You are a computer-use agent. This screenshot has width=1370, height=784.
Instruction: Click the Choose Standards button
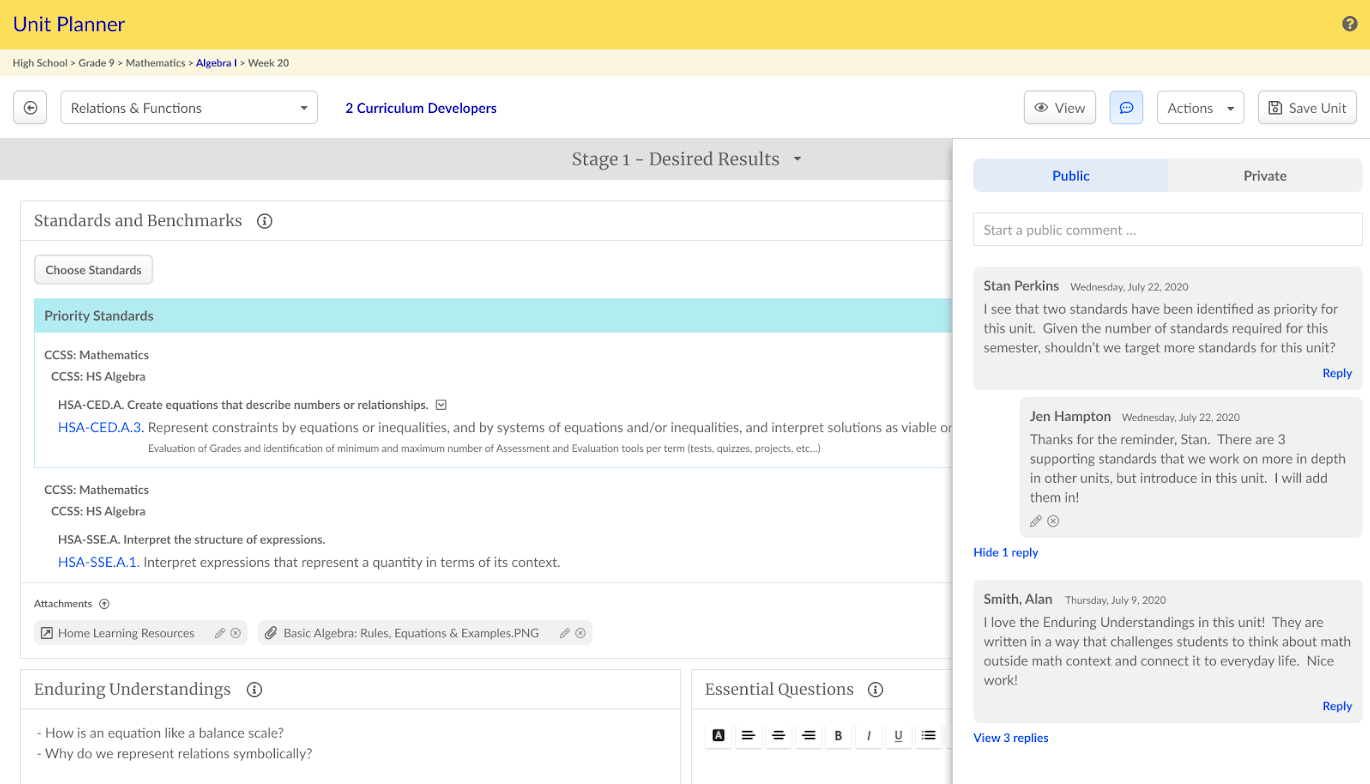tap(93, 270)
